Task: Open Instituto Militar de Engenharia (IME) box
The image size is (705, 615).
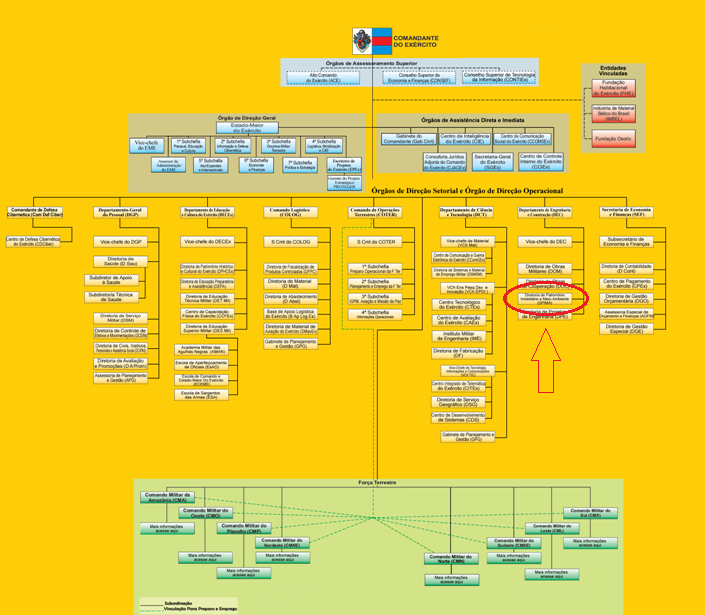Action: pyautogui.click(x=459, y=336)
